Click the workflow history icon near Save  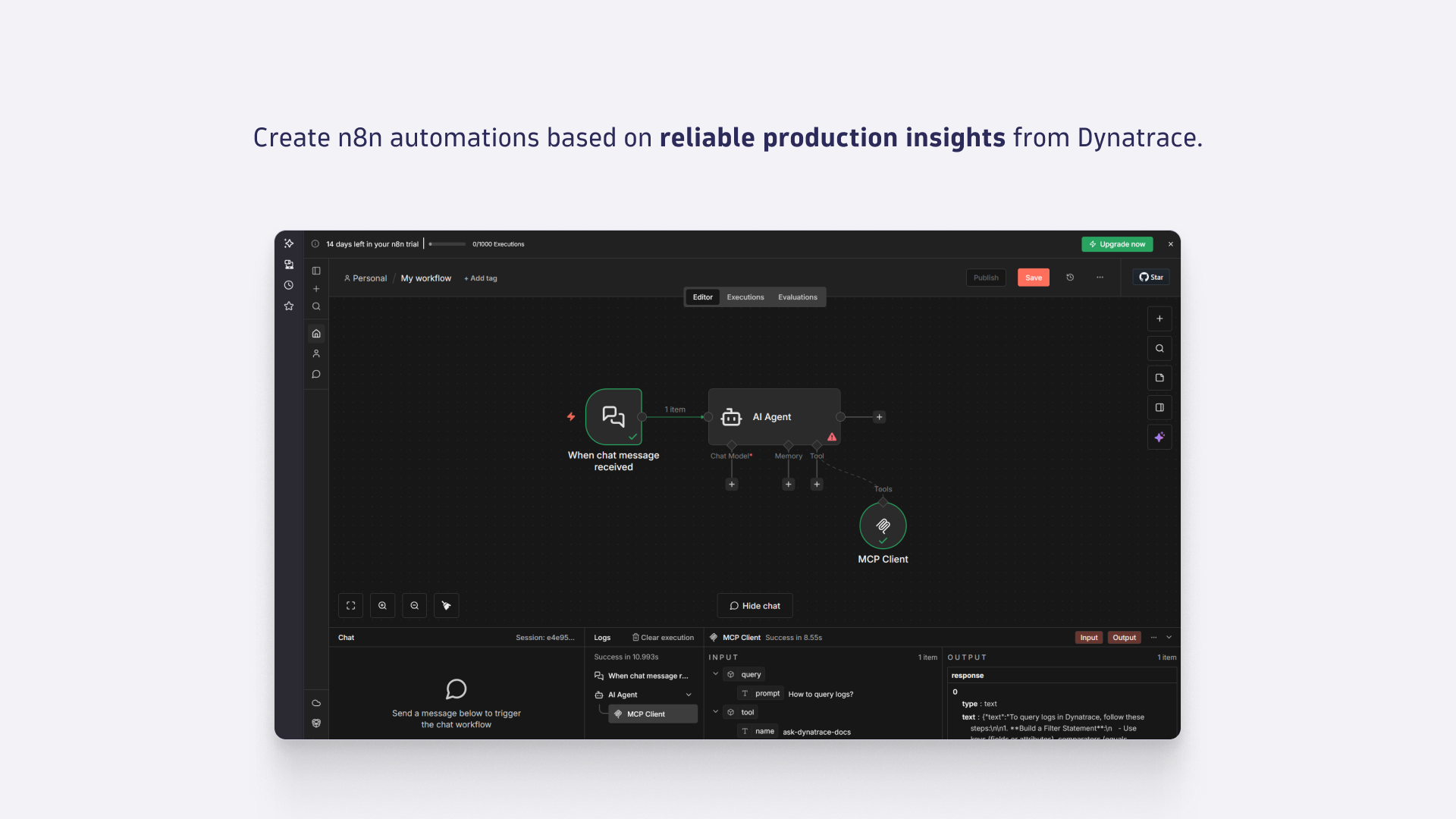(1070, 278)
